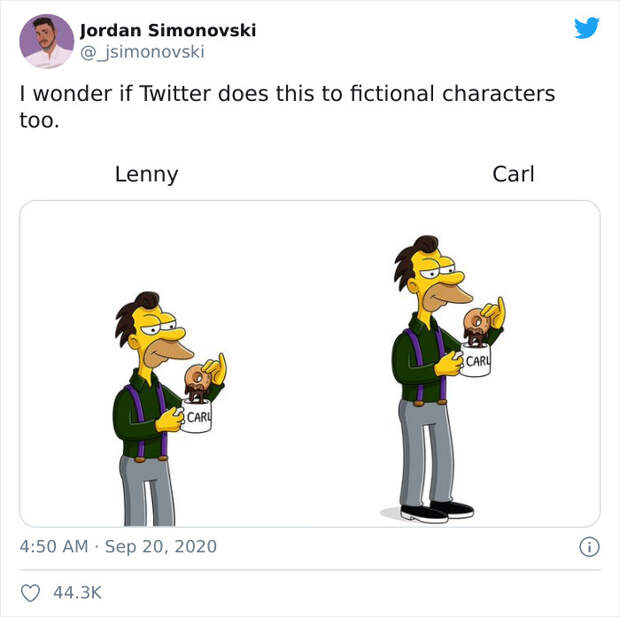The image size is (620, 617).
Task: Click the CARL mug in right image
Action: pos(476,360)
